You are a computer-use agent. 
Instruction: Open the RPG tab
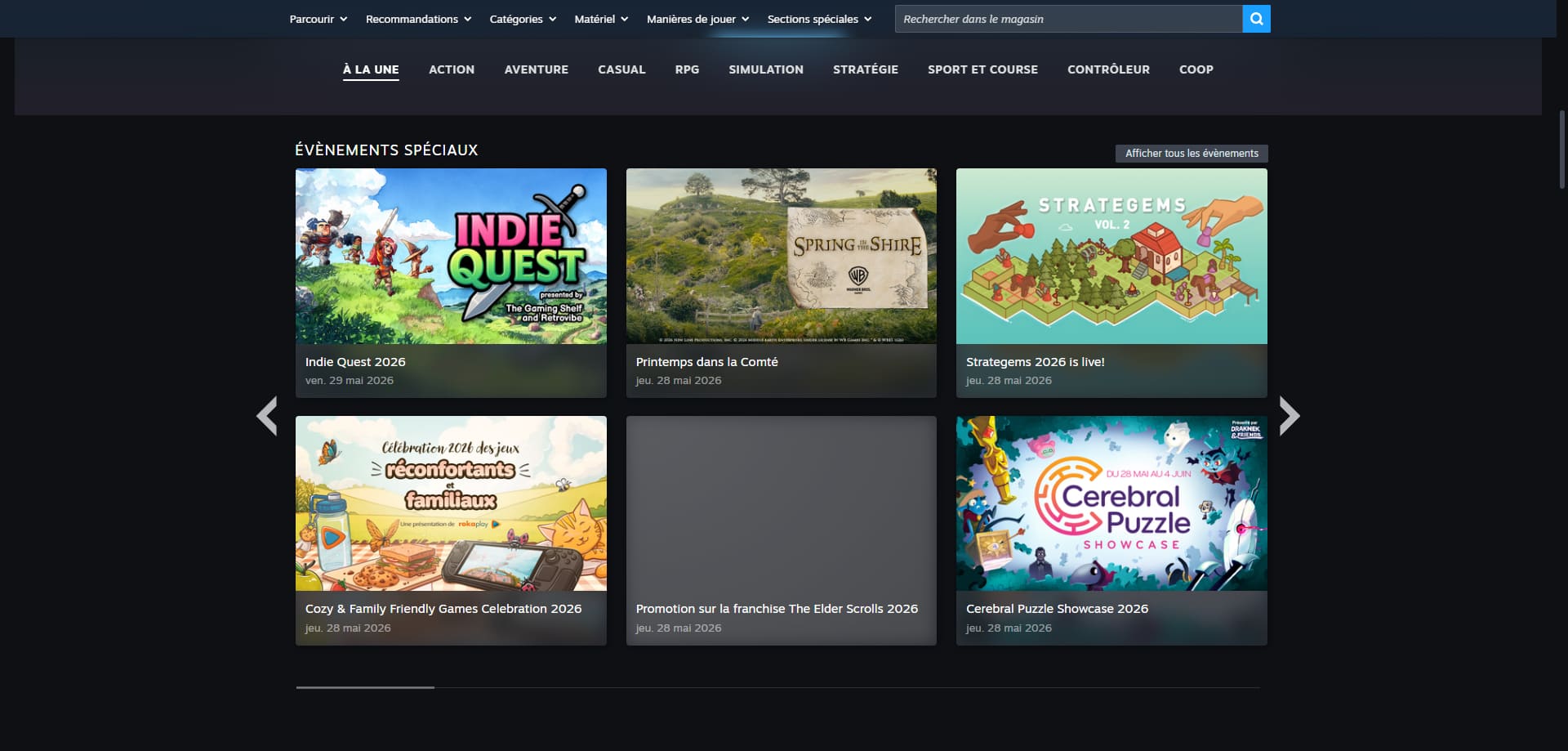pyautogui.click(x=687, y=69)
